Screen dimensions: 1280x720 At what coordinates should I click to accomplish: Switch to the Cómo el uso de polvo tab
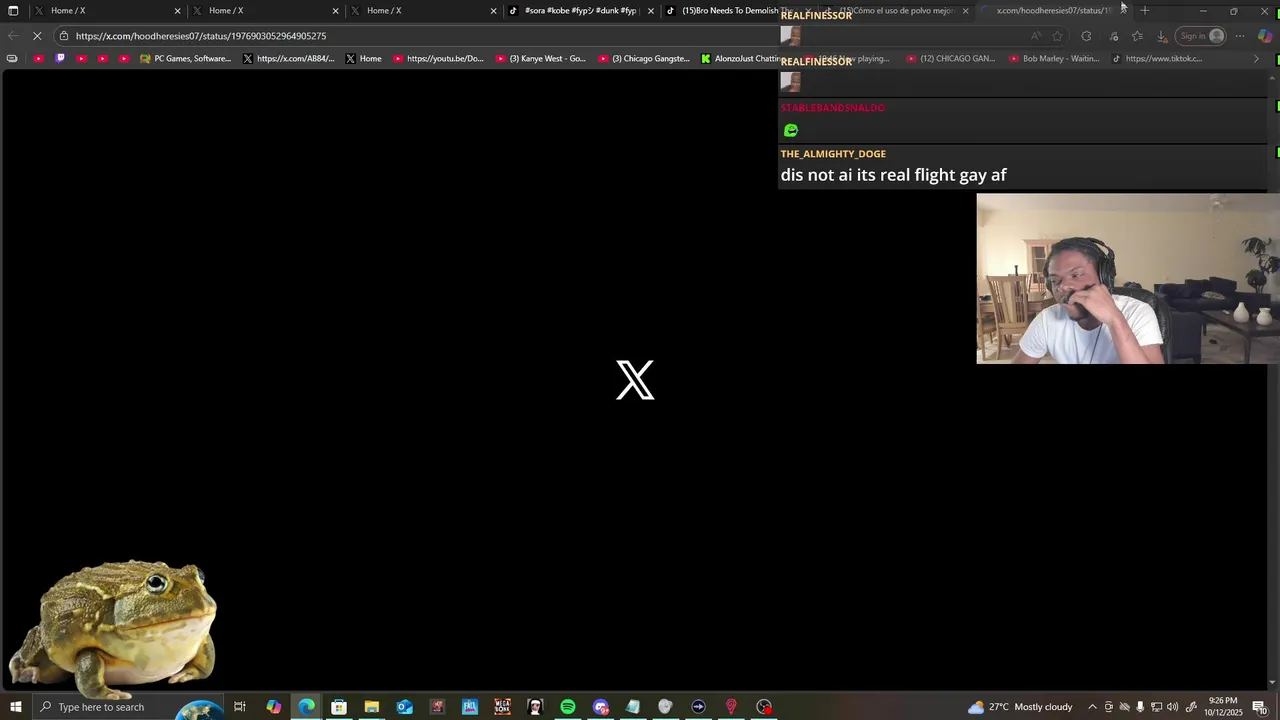click(x=895, y=11)
